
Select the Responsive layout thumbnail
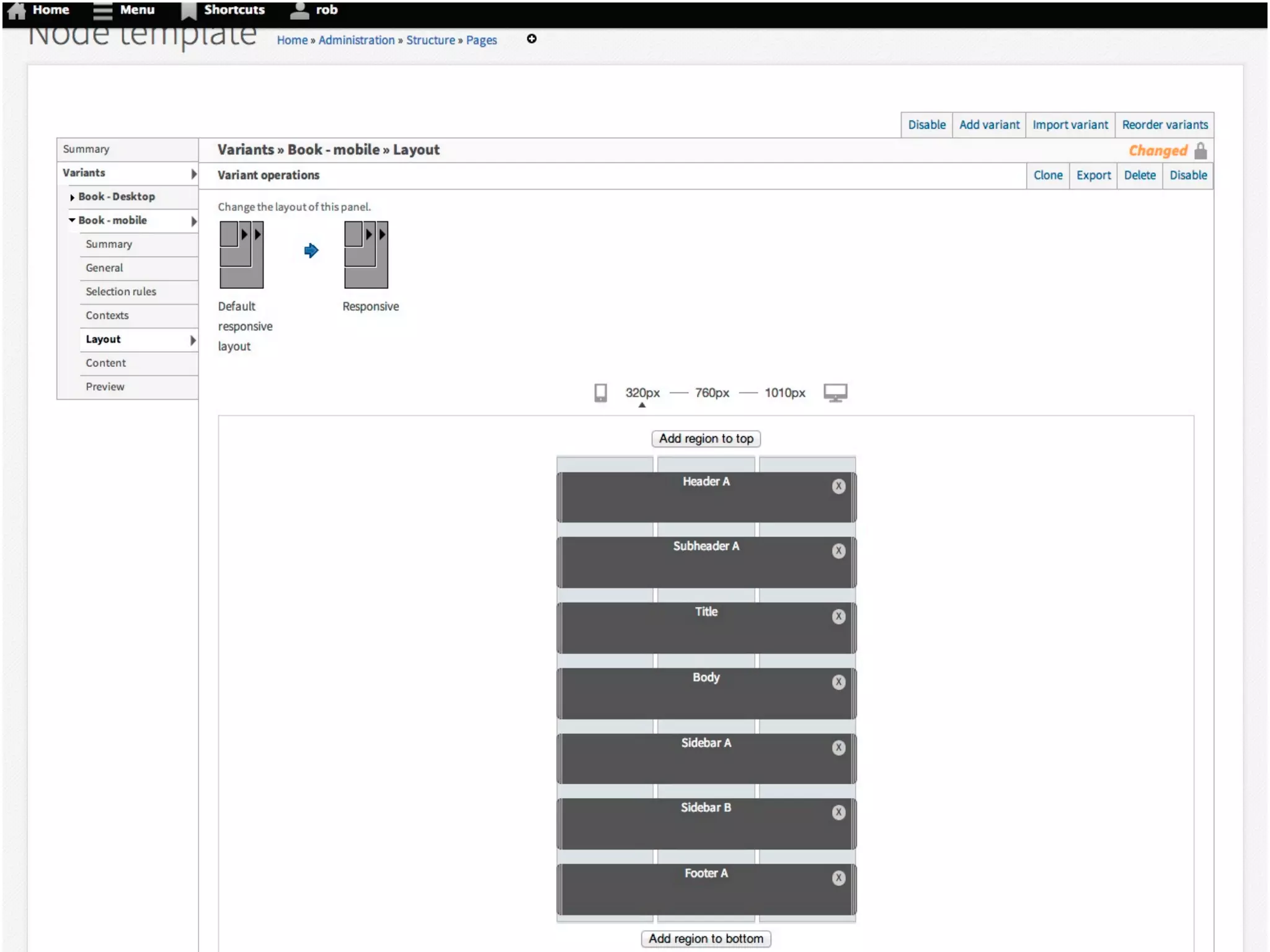tap(366, 255)
